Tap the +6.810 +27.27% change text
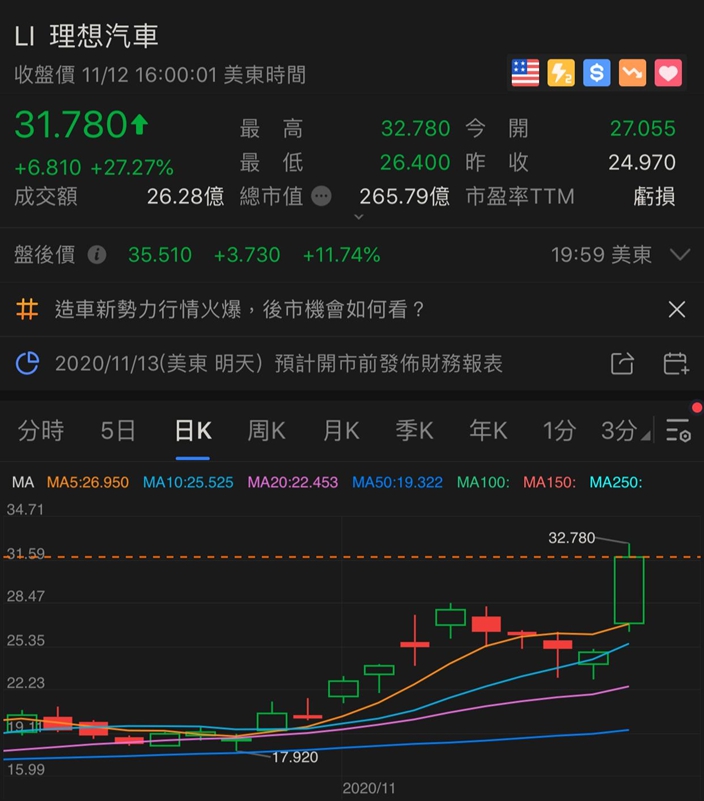This screenshot has width=704, height=801. [94, 167]
